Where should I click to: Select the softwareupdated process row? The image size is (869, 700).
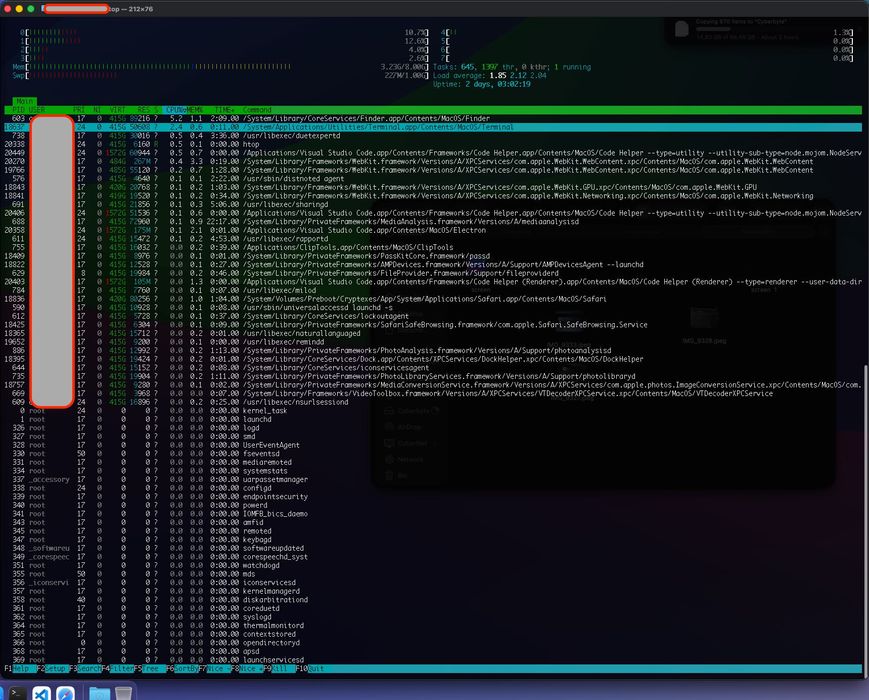(x=433, y=548)
